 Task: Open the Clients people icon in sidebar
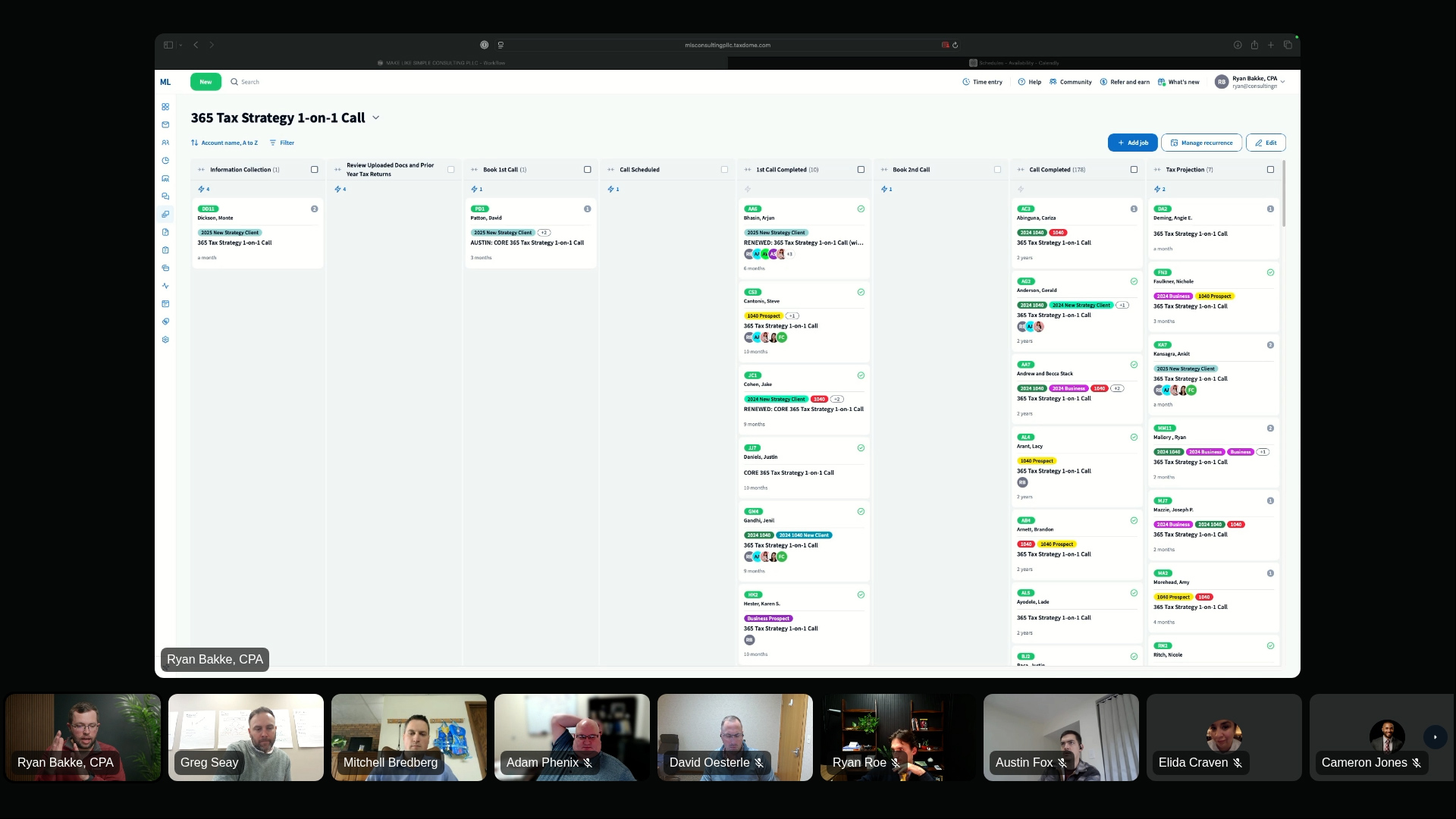click(x=165, y=143)
